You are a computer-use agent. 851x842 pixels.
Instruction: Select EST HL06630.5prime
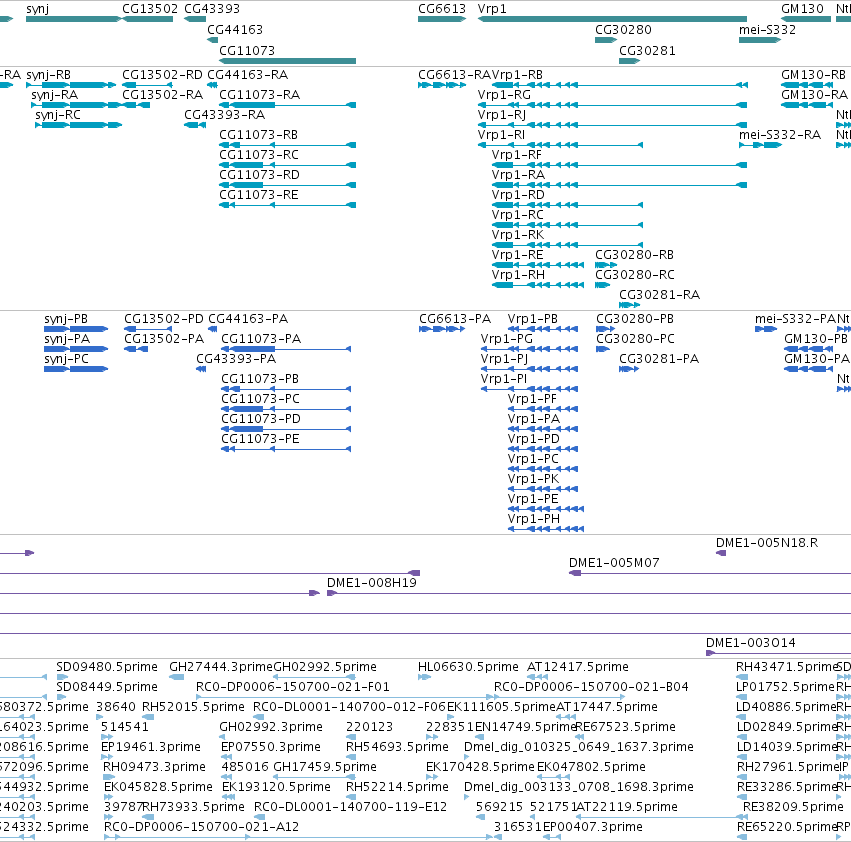[468, 667]
